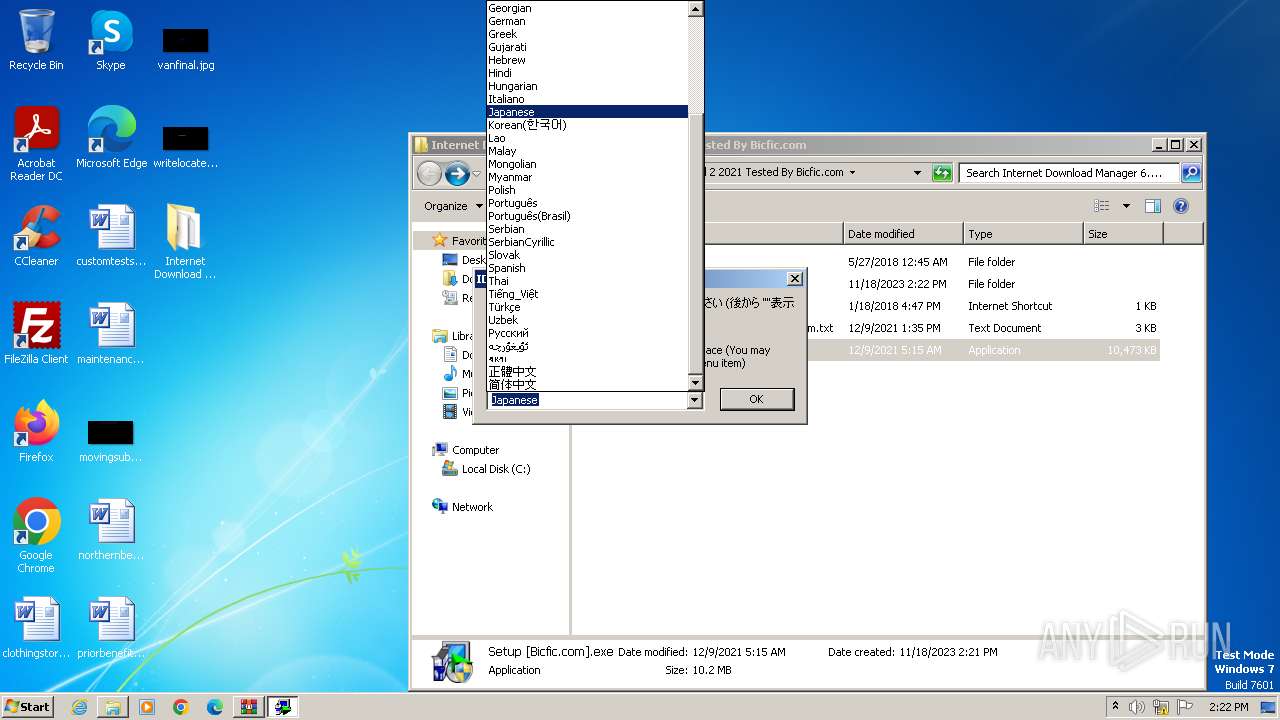The width and height of the screenshot is (1280, 720).
Task: Open Windows Explorer taskbar button
Action: point(113,707)
